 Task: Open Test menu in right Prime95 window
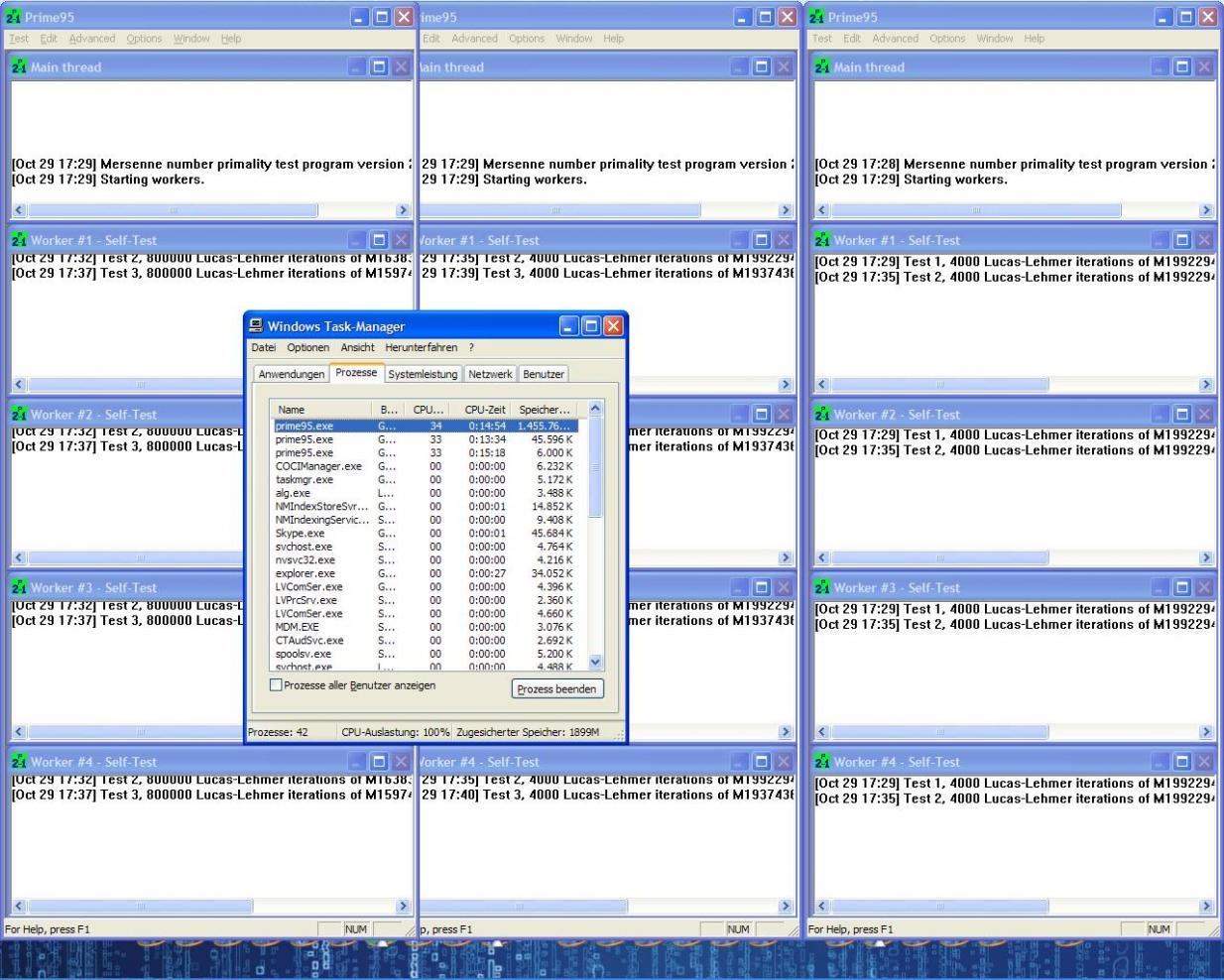822,39
